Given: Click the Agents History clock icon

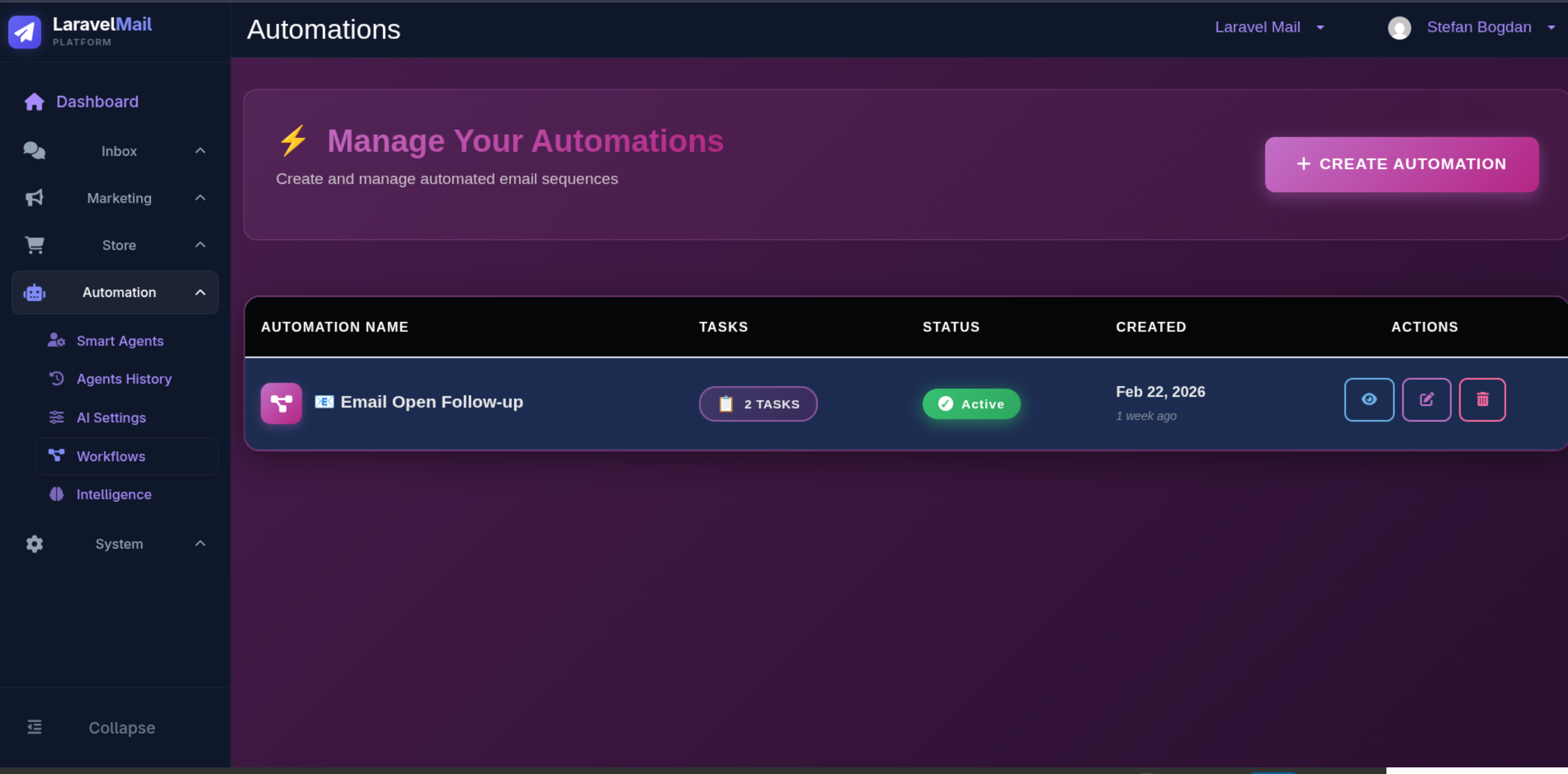Looking at the screenshot, I should [56, 378].
